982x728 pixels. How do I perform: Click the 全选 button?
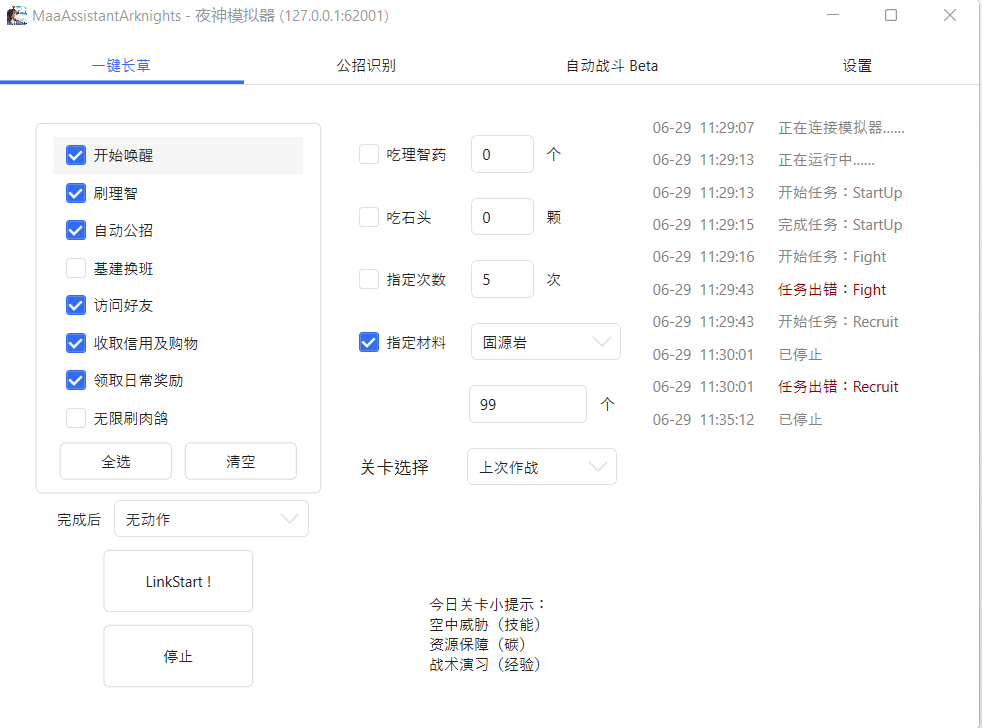pyautogui.click(x=116, y=461)
